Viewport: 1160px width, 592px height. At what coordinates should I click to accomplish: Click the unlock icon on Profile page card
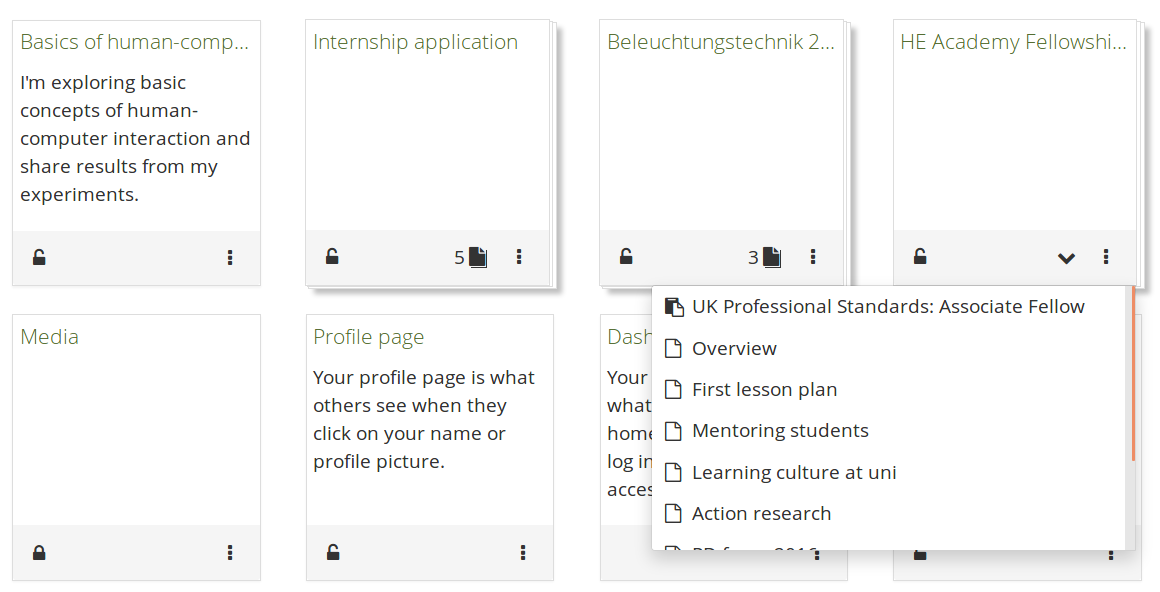(333, 552)
